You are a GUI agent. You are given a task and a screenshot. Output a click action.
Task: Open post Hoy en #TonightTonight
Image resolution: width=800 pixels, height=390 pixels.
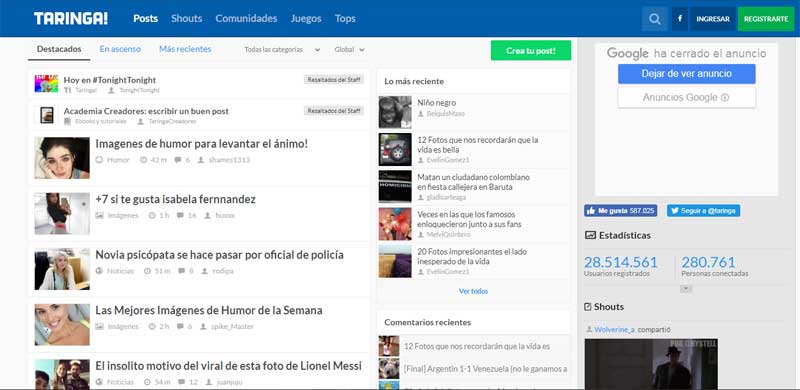(x=110, y=80)
